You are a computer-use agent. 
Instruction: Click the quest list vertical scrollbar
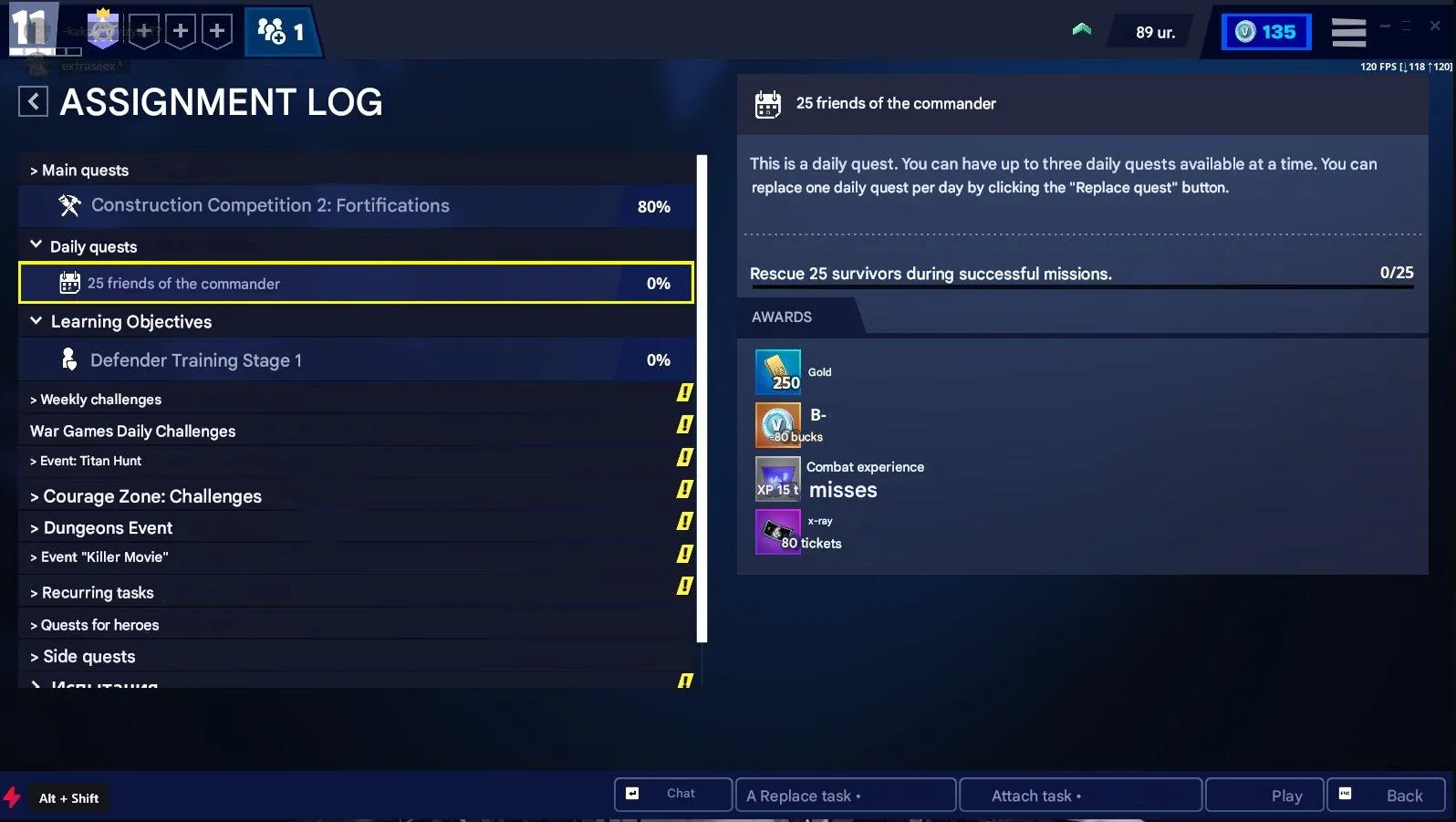(702, 399)
